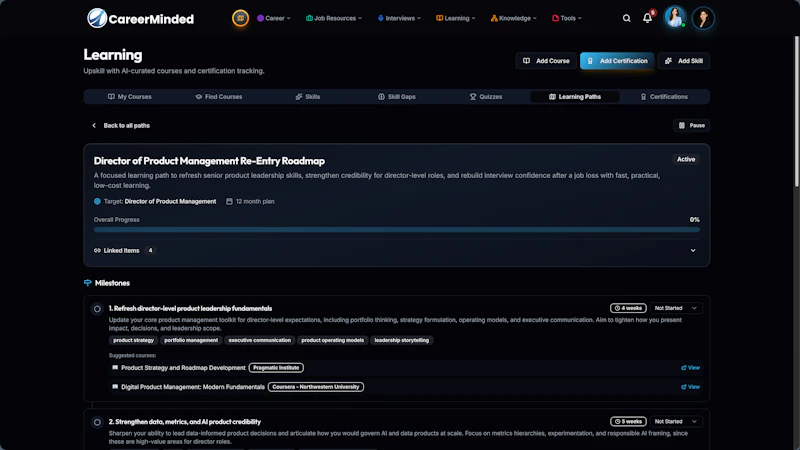Click the portfolio management tag

click(x=191, y=340)
